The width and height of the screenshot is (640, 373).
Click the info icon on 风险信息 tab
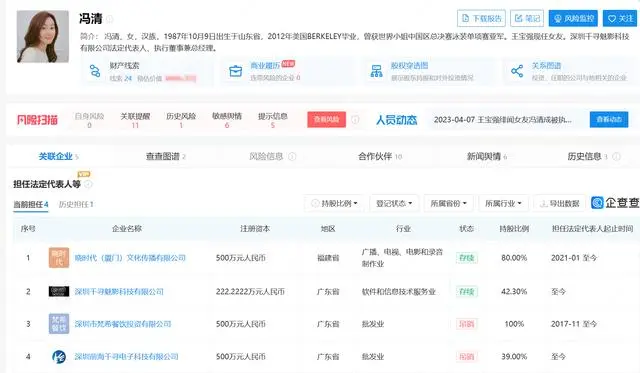click(292, 156)
